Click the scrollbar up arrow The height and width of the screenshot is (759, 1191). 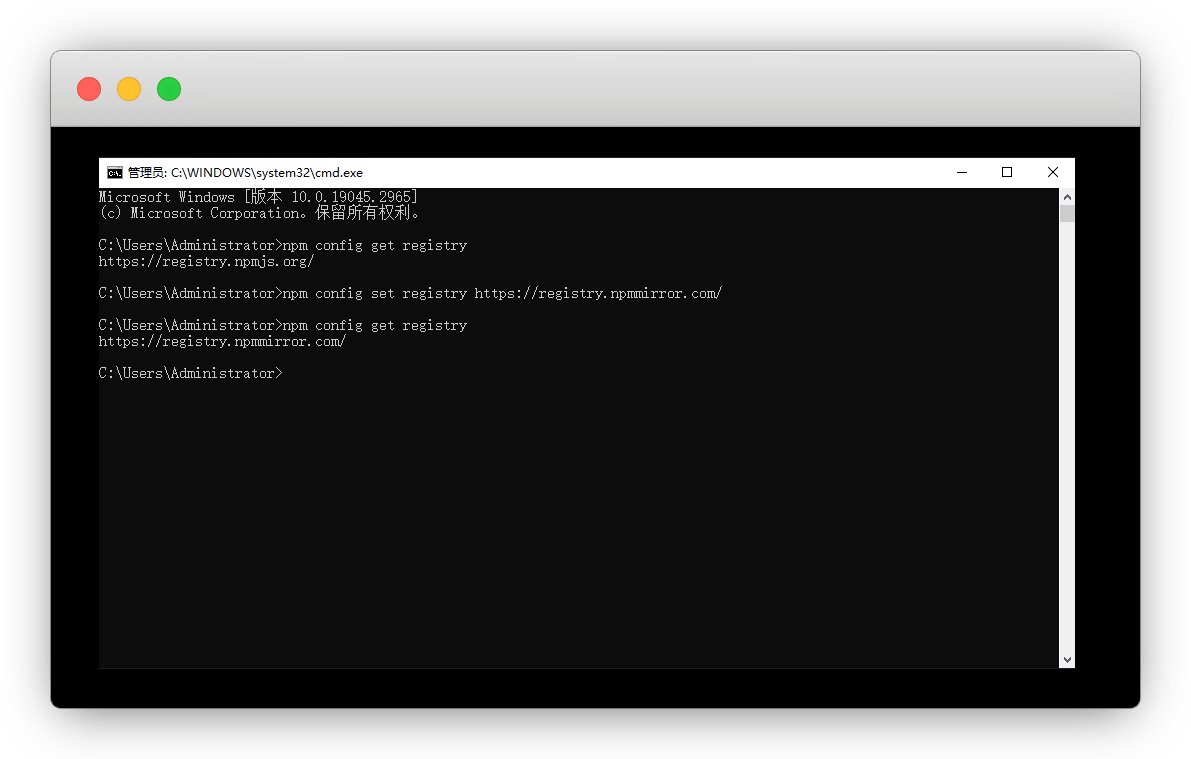point(1067,197)
